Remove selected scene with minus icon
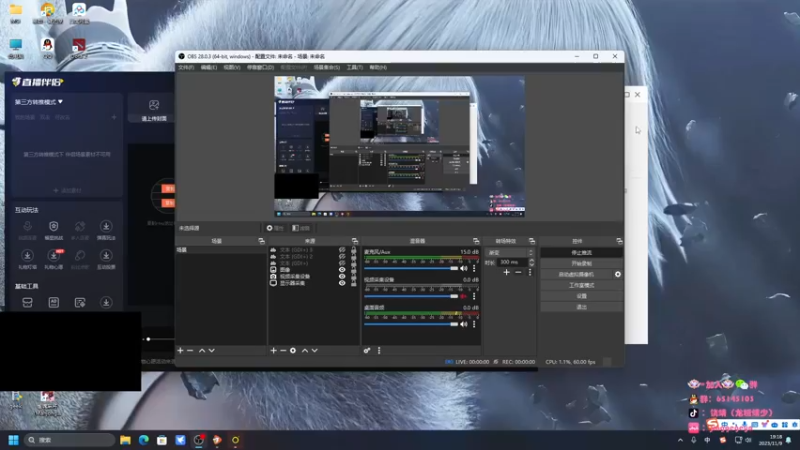This screenshot has height=450, width=800. [190, 351]
